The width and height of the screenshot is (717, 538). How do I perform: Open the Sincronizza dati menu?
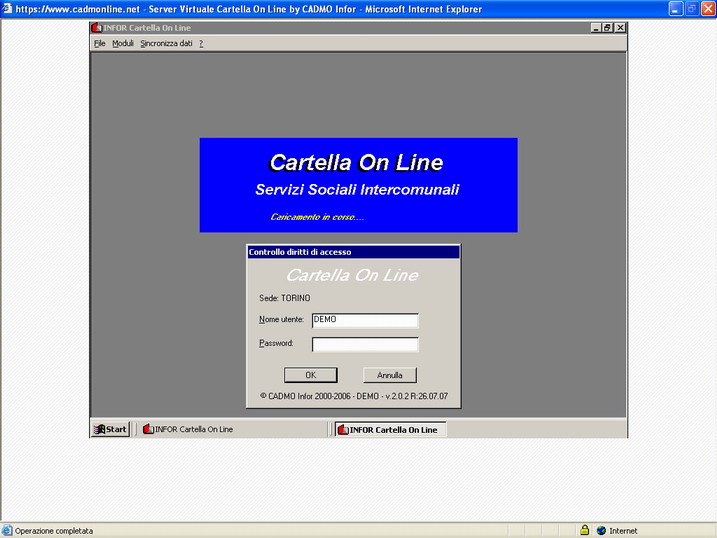166,43
